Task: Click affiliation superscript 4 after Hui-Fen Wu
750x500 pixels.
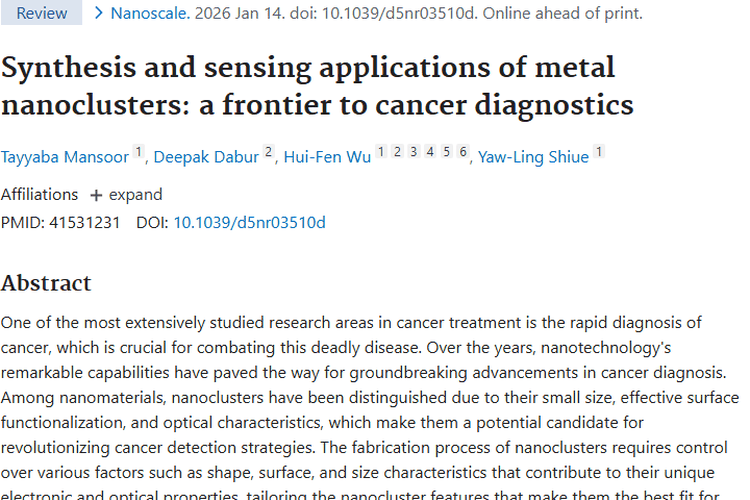Action: (x=430, y=152)
